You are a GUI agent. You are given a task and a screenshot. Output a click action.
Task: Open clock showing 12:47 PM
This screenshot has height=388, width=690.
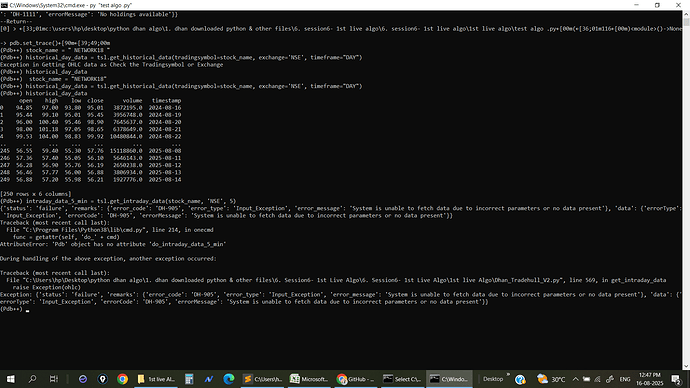pyautogui.click(x=650, y=379)
